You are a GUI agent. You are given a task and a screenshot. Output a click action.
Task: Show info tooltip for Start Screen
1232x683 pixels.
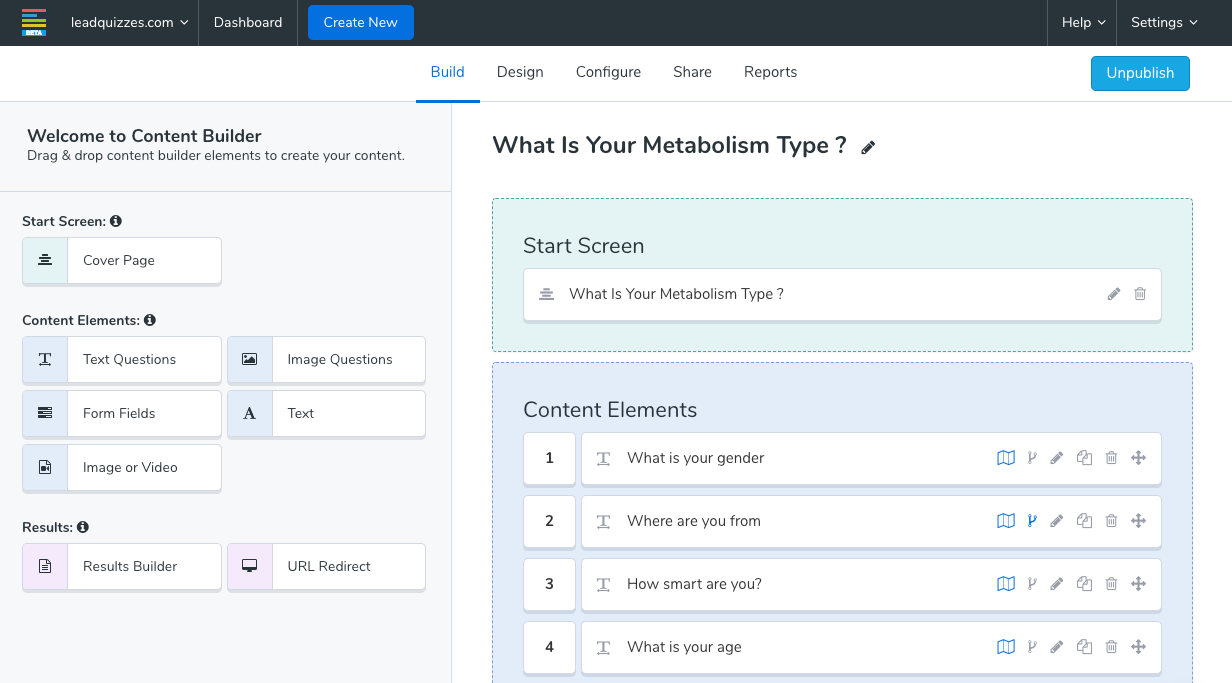pyautogui.click(x=116, y=222)
